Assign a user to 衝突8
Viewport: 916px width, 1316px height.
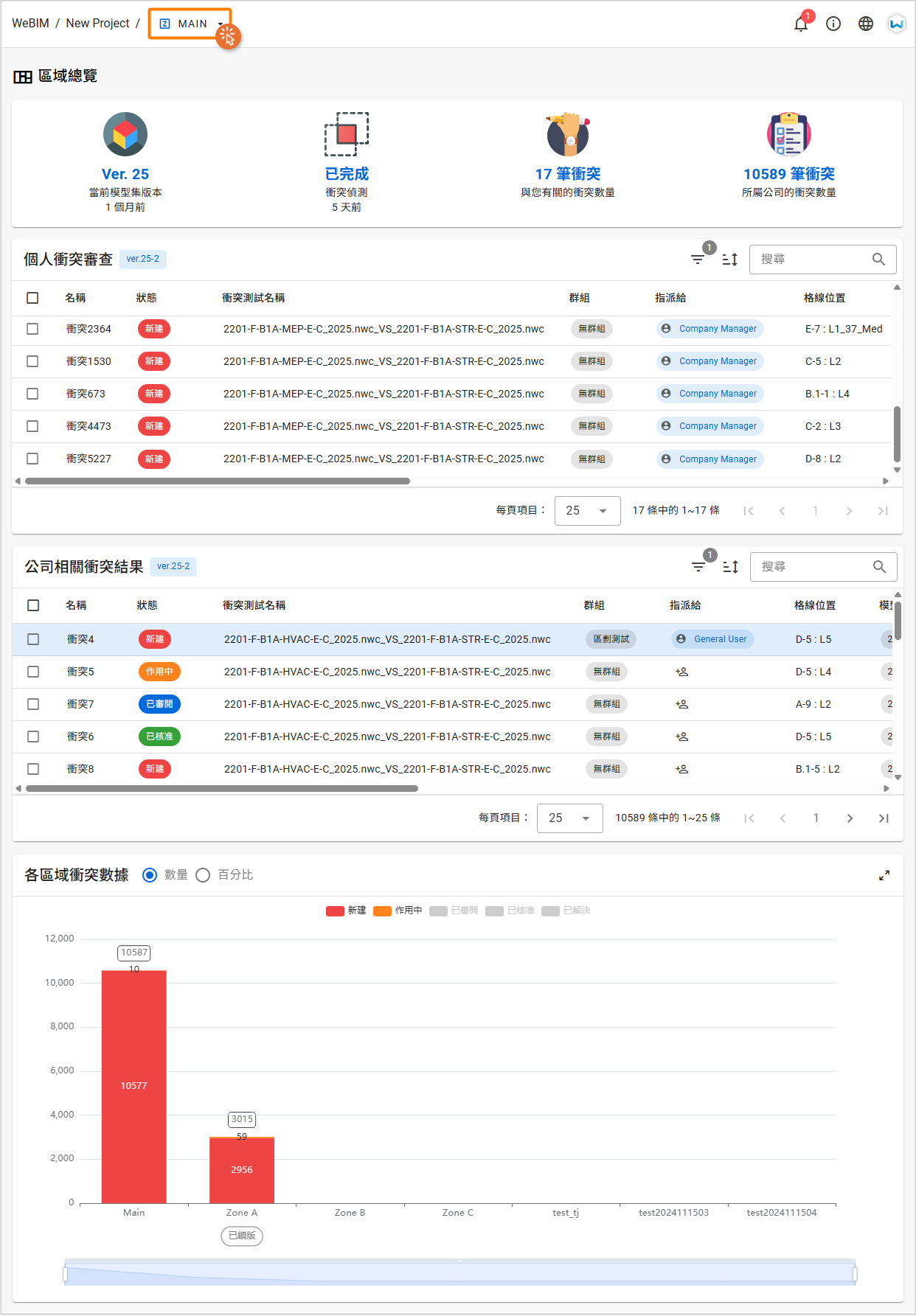682,769
